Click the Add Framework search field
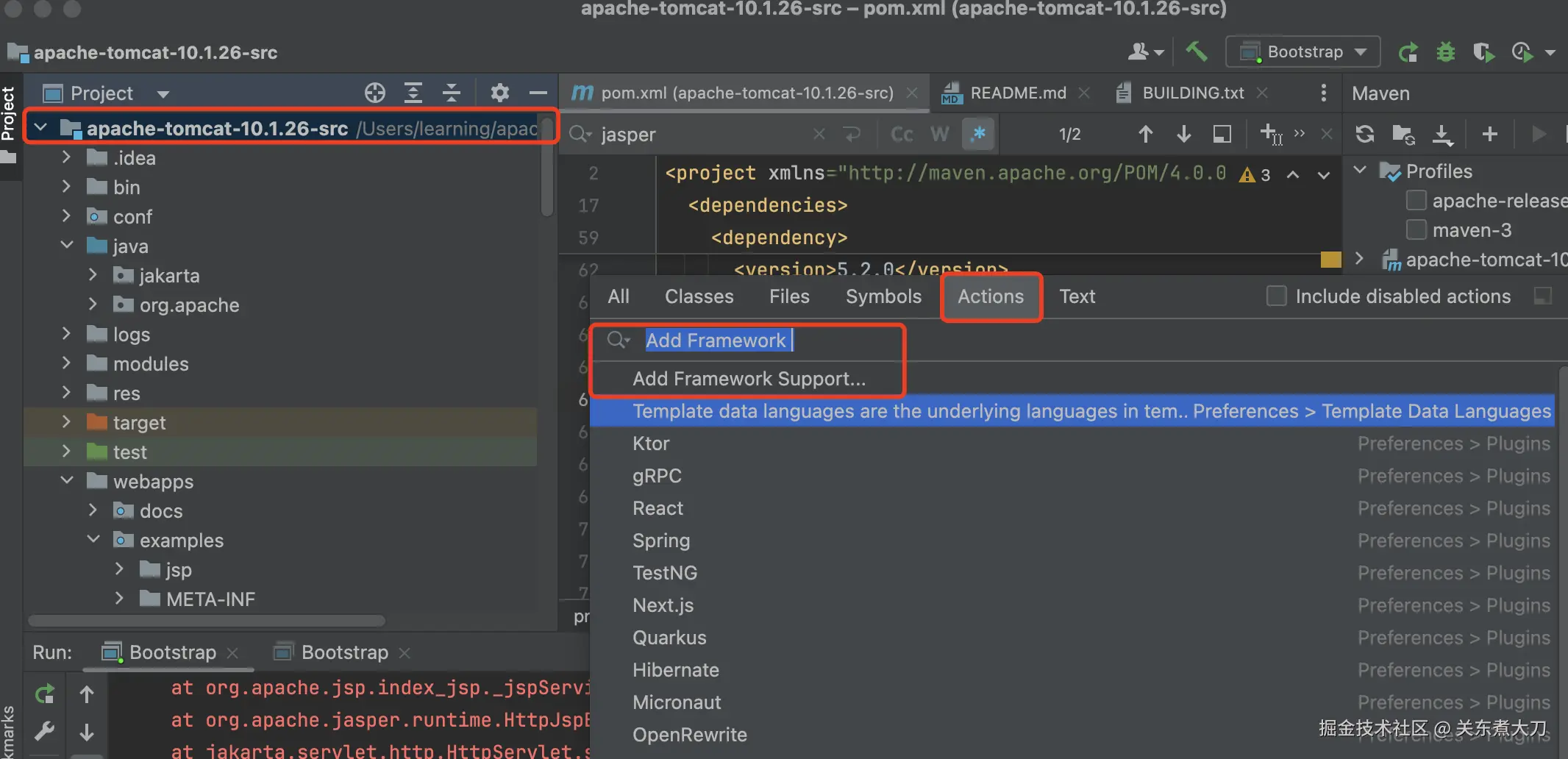The height and width of the screenshot is (759, 1568). [1077, 340]
